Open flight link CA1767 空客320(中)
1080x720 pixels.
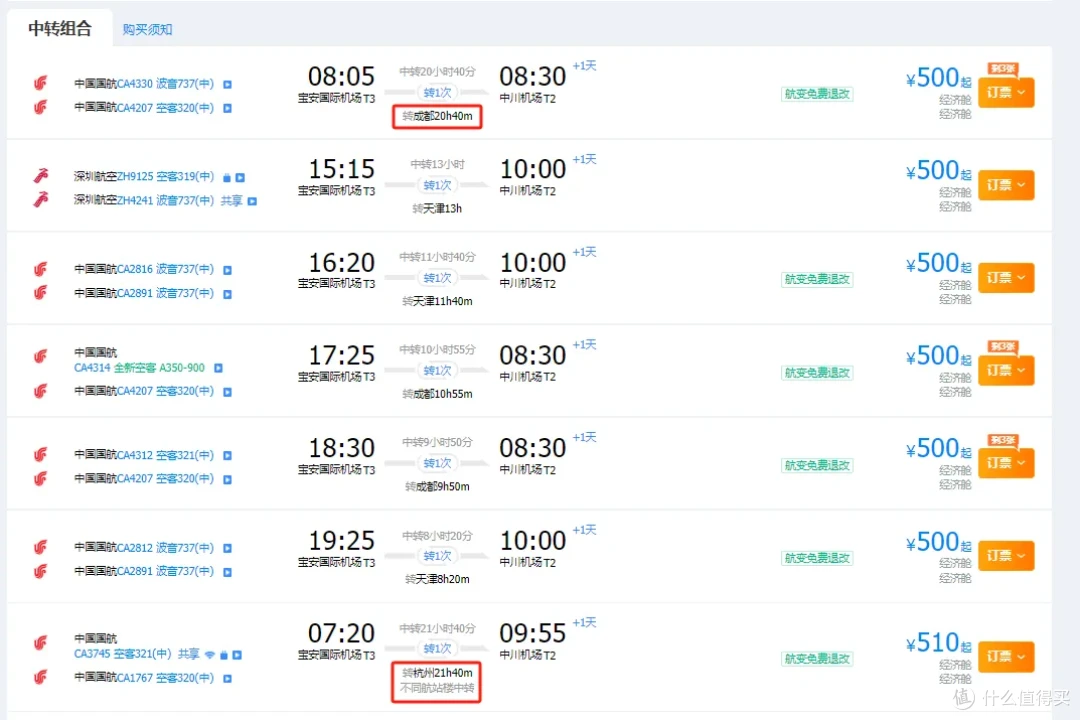coord(165,678)
